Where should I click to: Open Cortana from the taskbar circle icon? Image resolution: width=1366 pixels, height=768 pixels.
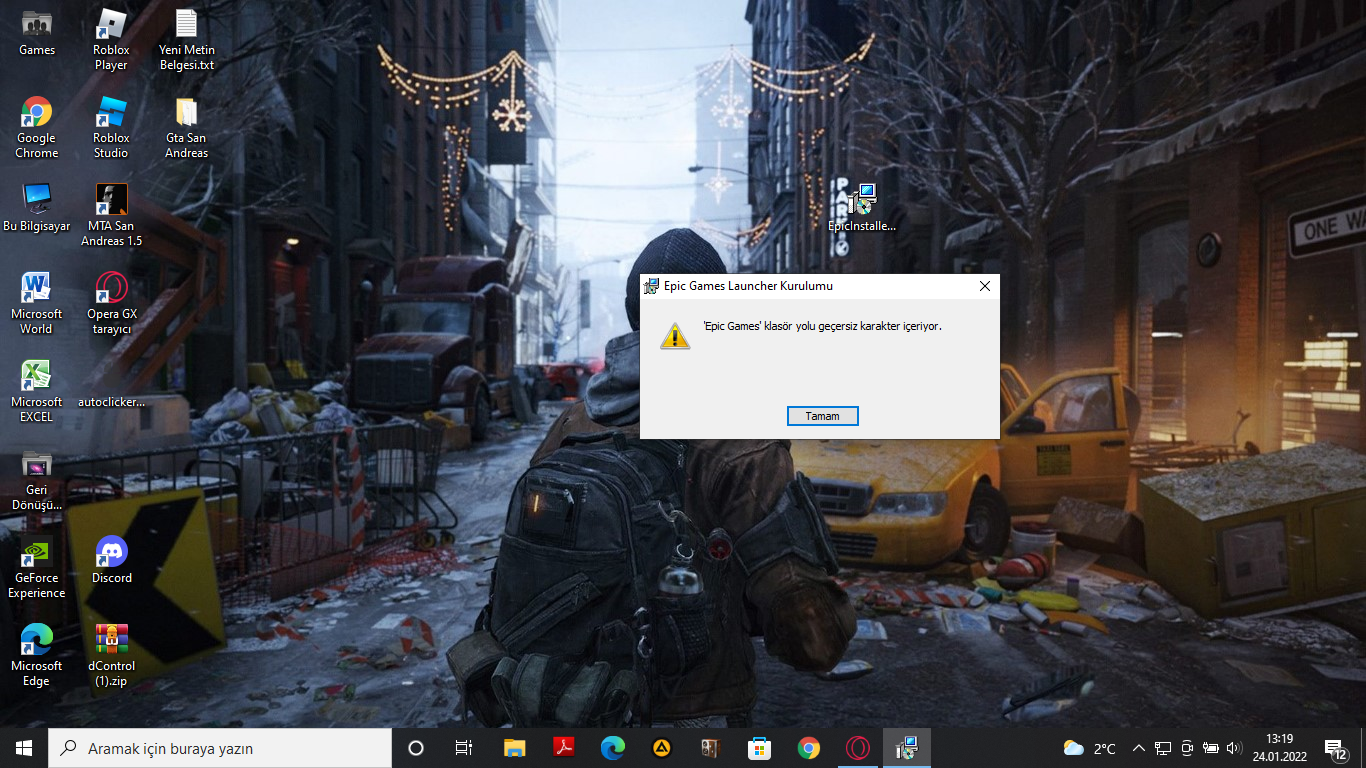pyautogui.click(x=416, y=748)
